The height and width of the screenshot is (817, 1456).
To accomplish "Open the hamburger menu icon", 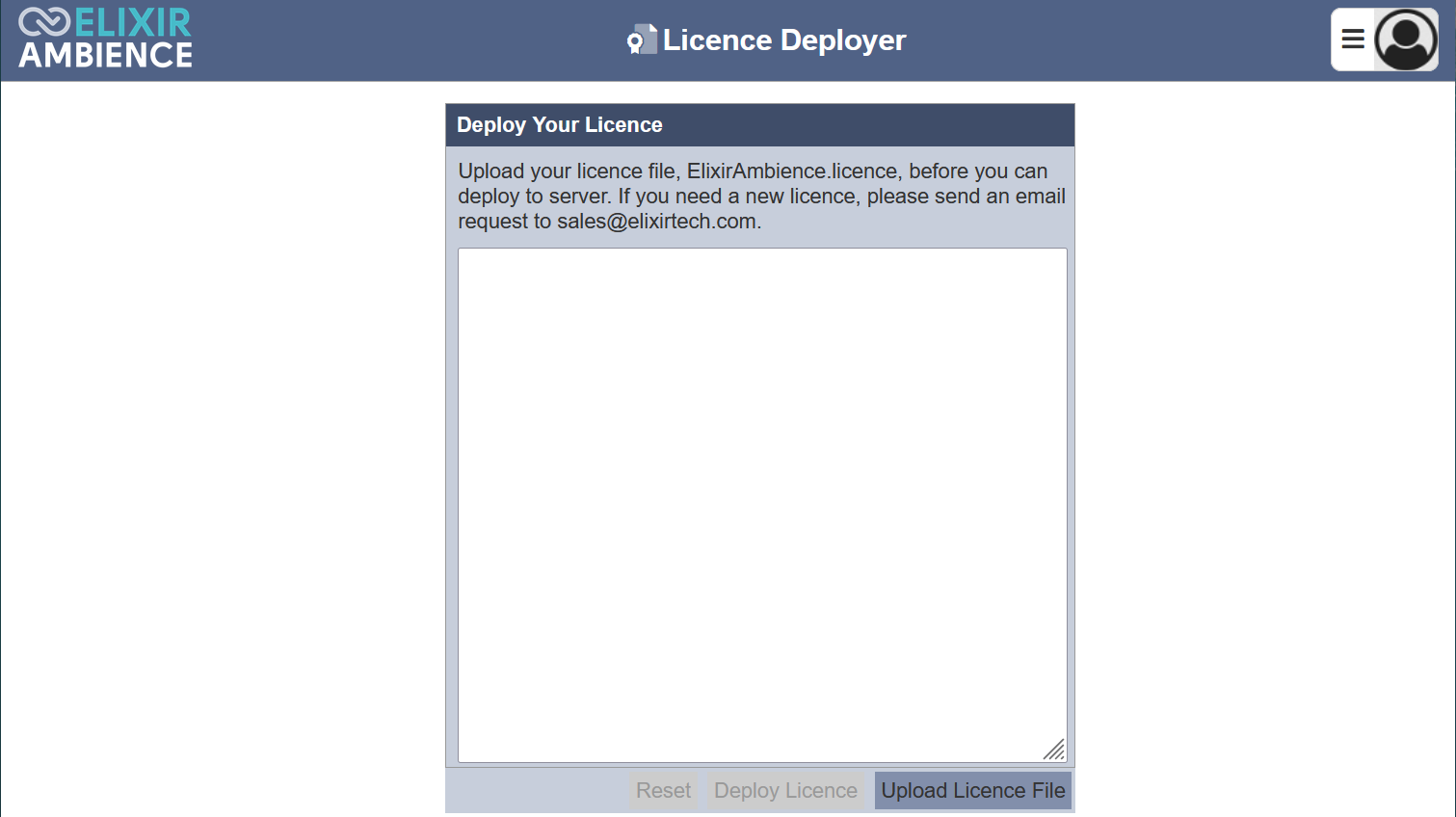I will point(1353,40).
